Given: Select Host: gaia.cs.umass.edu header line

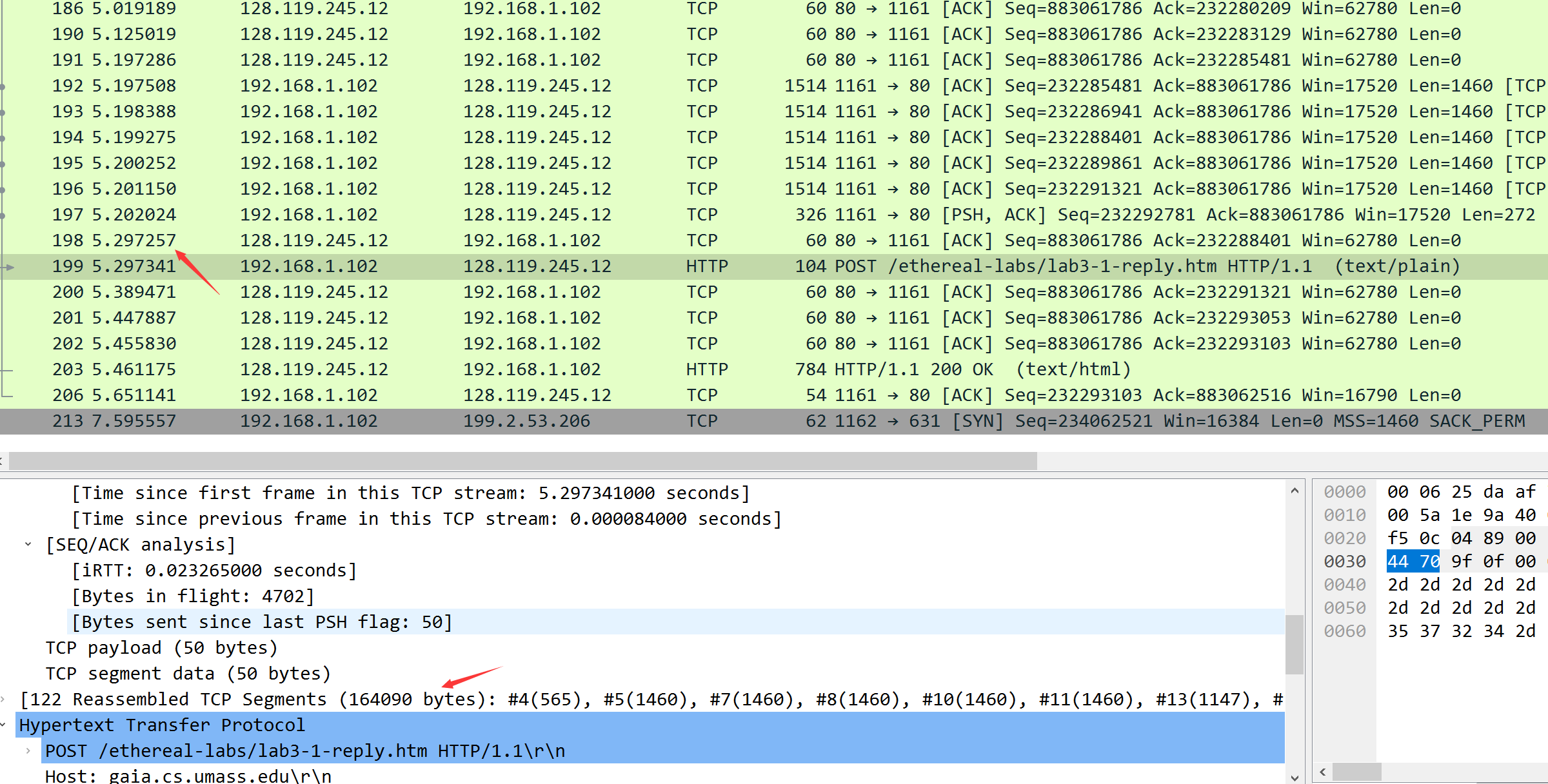Looking at the screenshot, I should pyautogui.click(x=188, y=776).
